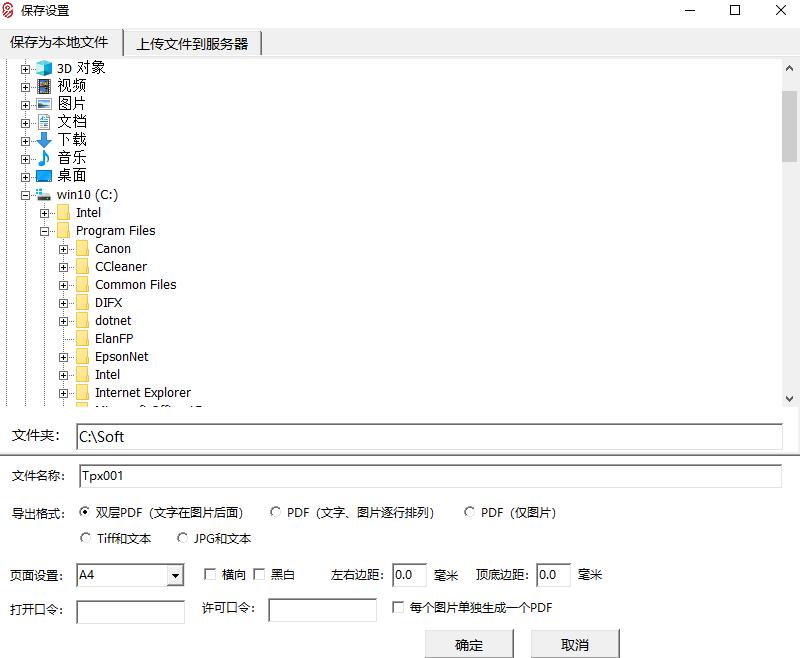
Task: Click the DIFX folder icon
Action: [x=82, y=303]
